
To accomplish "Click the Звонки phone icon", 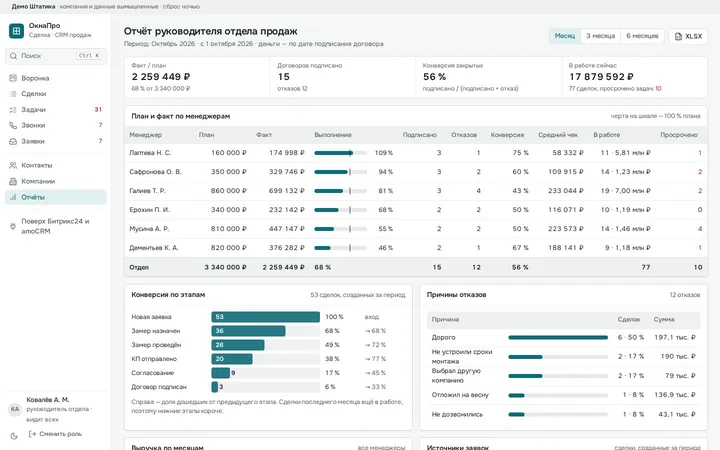I will pyautogui.click(x=13, y=125).
